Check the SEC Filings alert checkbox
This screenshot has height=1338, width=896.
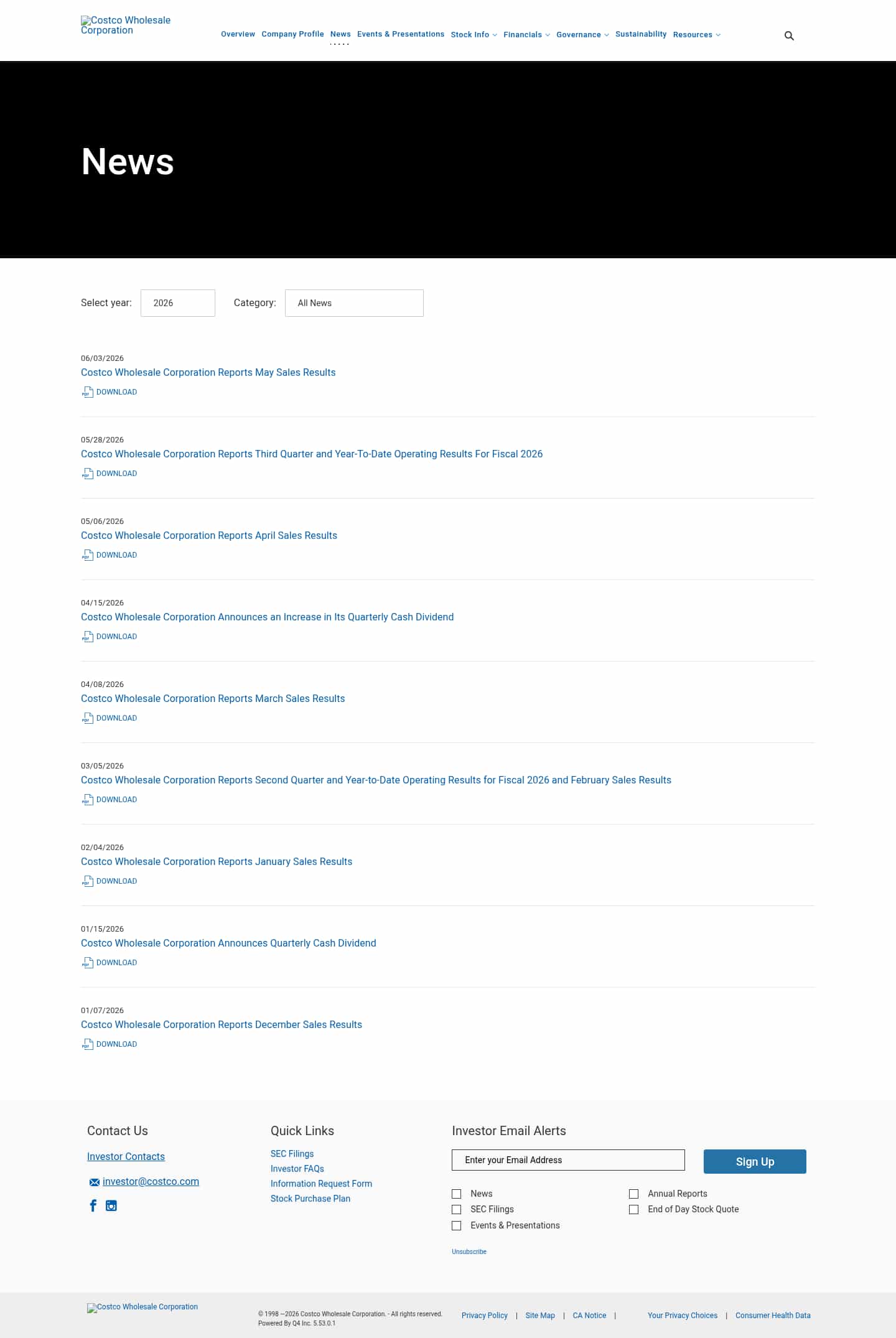(457, 1209)
